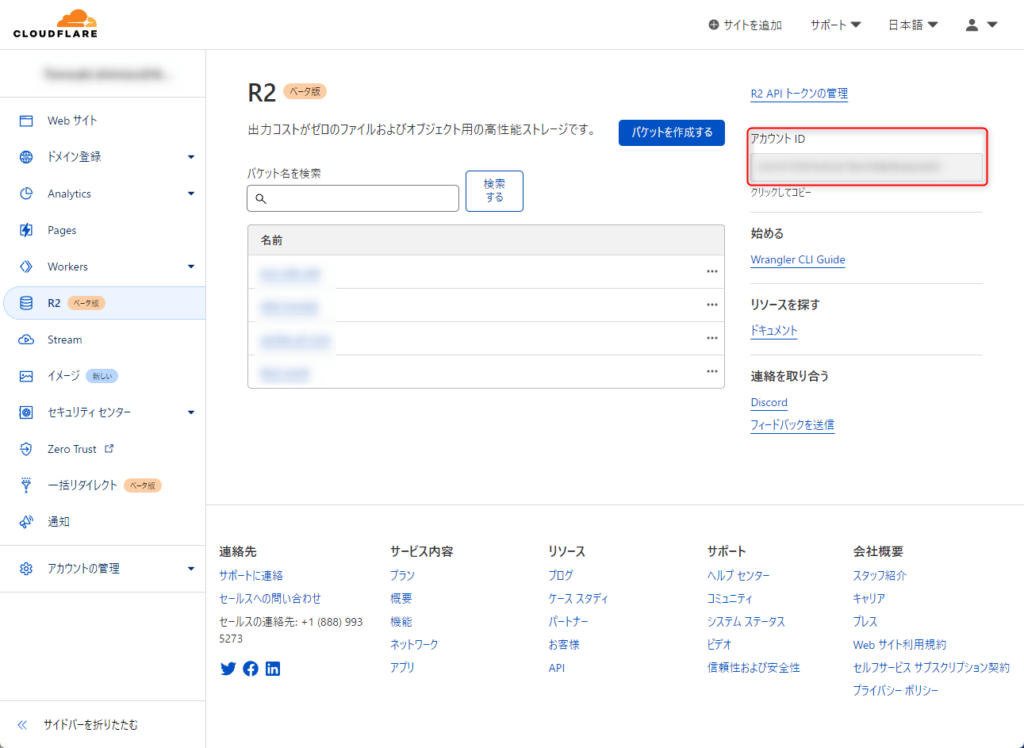Click the 検索する button
Viewport: 1024px width, 748px height.
click(494, 191)
